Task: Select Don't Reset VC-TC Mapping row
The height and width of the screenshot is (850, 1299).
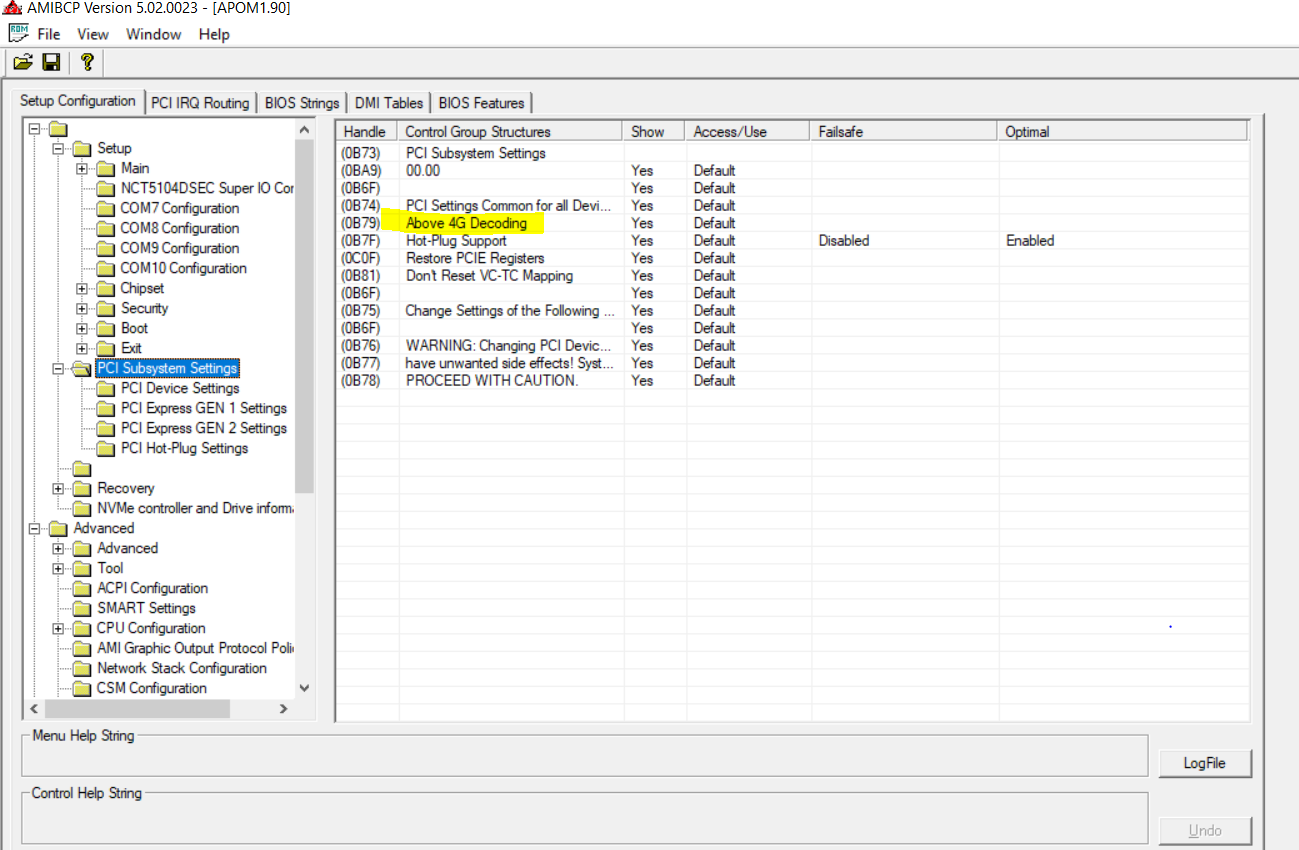Action: (x=793, y=275)
